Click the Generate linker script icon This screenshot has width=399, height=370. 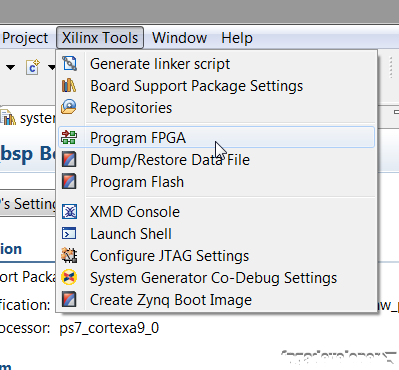tap(69, 64)
